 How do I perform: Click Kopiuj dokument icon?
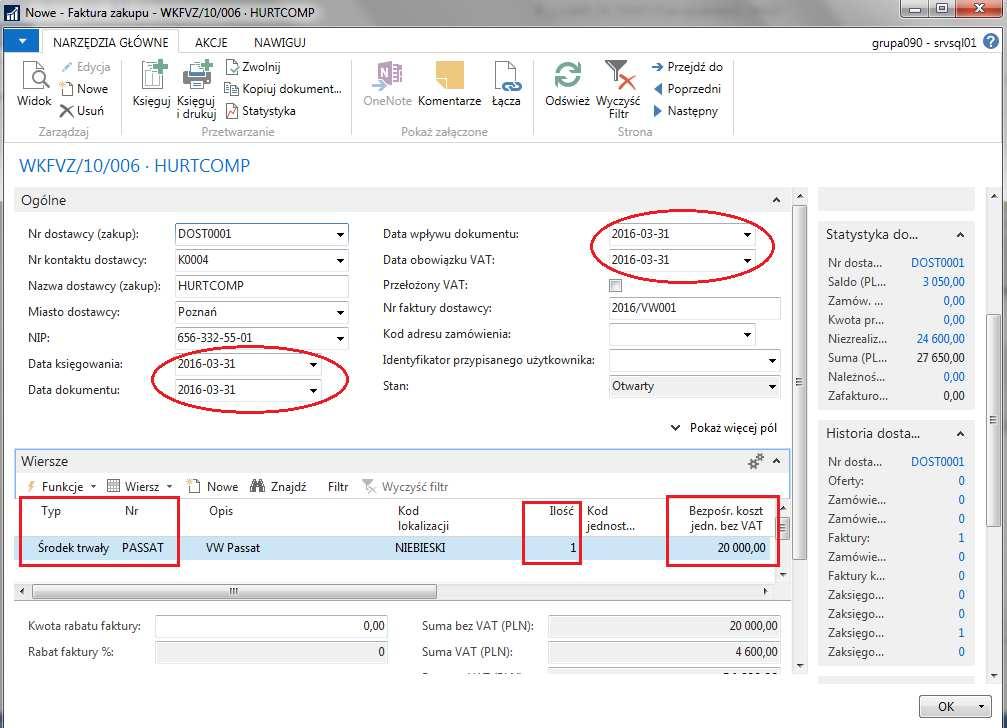pyautogui.click(x=232, y=89)
